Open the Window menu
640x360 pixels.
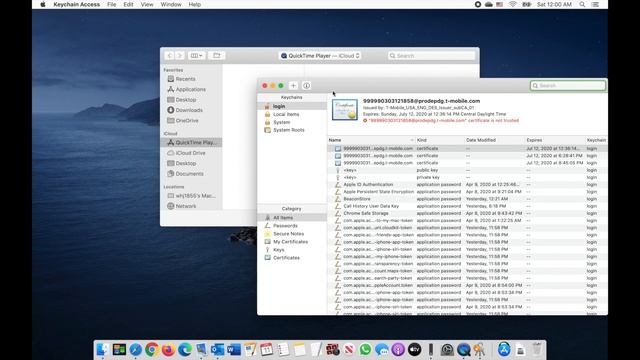[x=171, y=4]
